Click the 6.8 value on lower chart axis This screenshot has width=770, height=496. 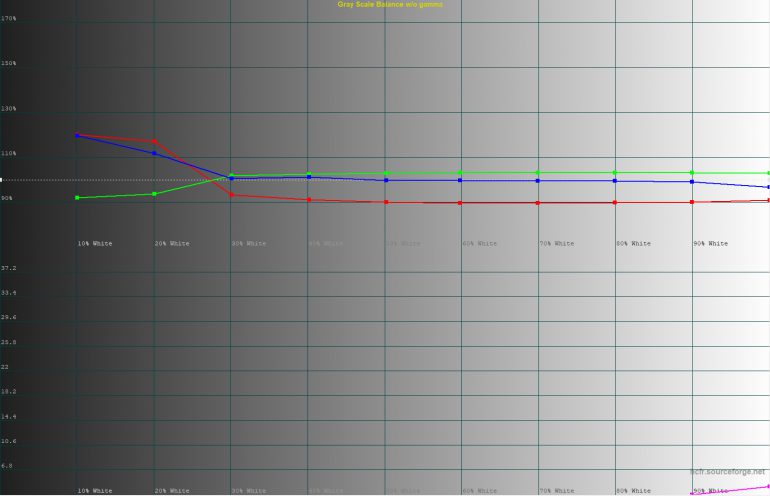[7, 466]
